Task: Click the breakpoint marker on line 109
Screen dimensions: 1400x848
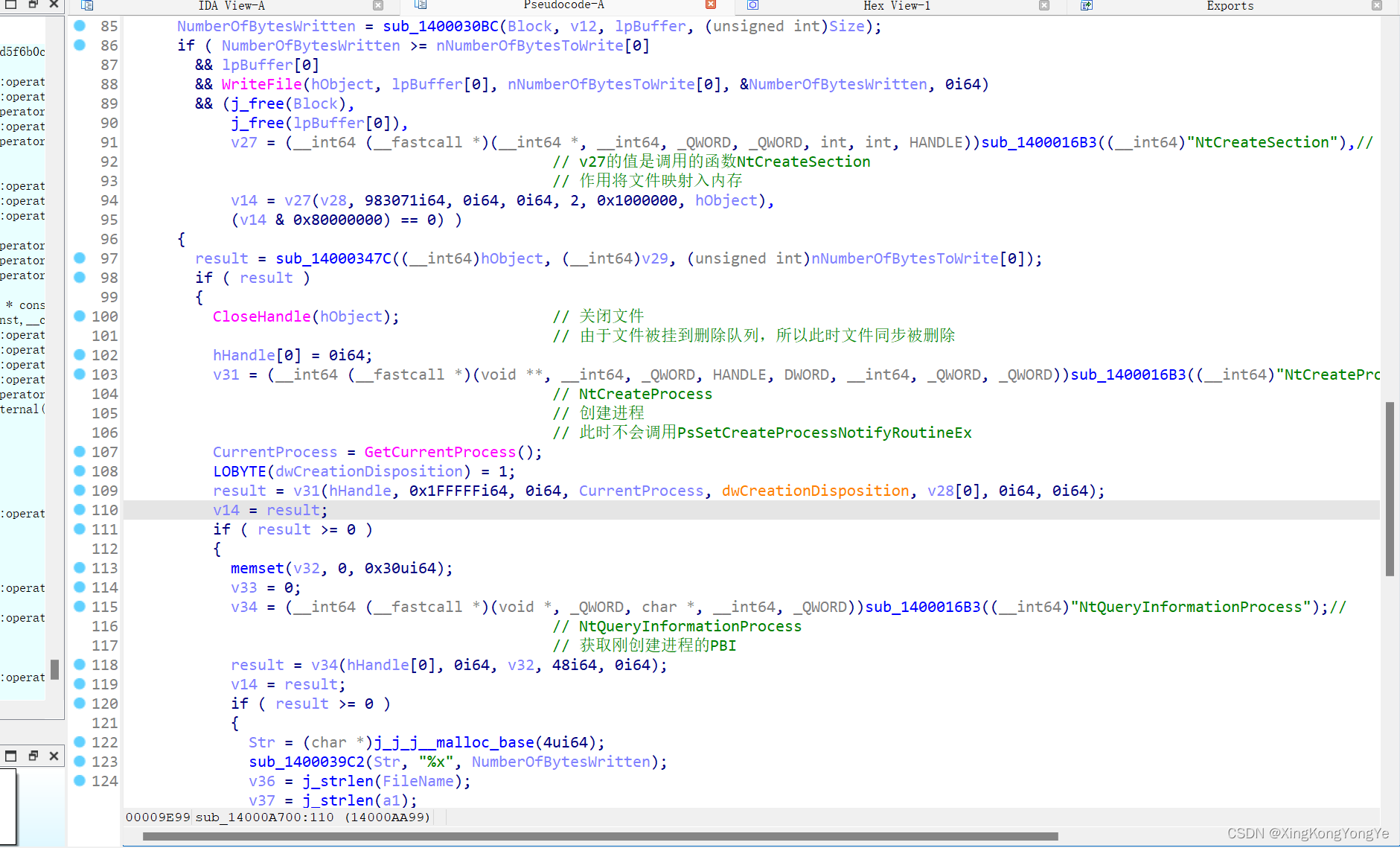Action: pos(80,490)
